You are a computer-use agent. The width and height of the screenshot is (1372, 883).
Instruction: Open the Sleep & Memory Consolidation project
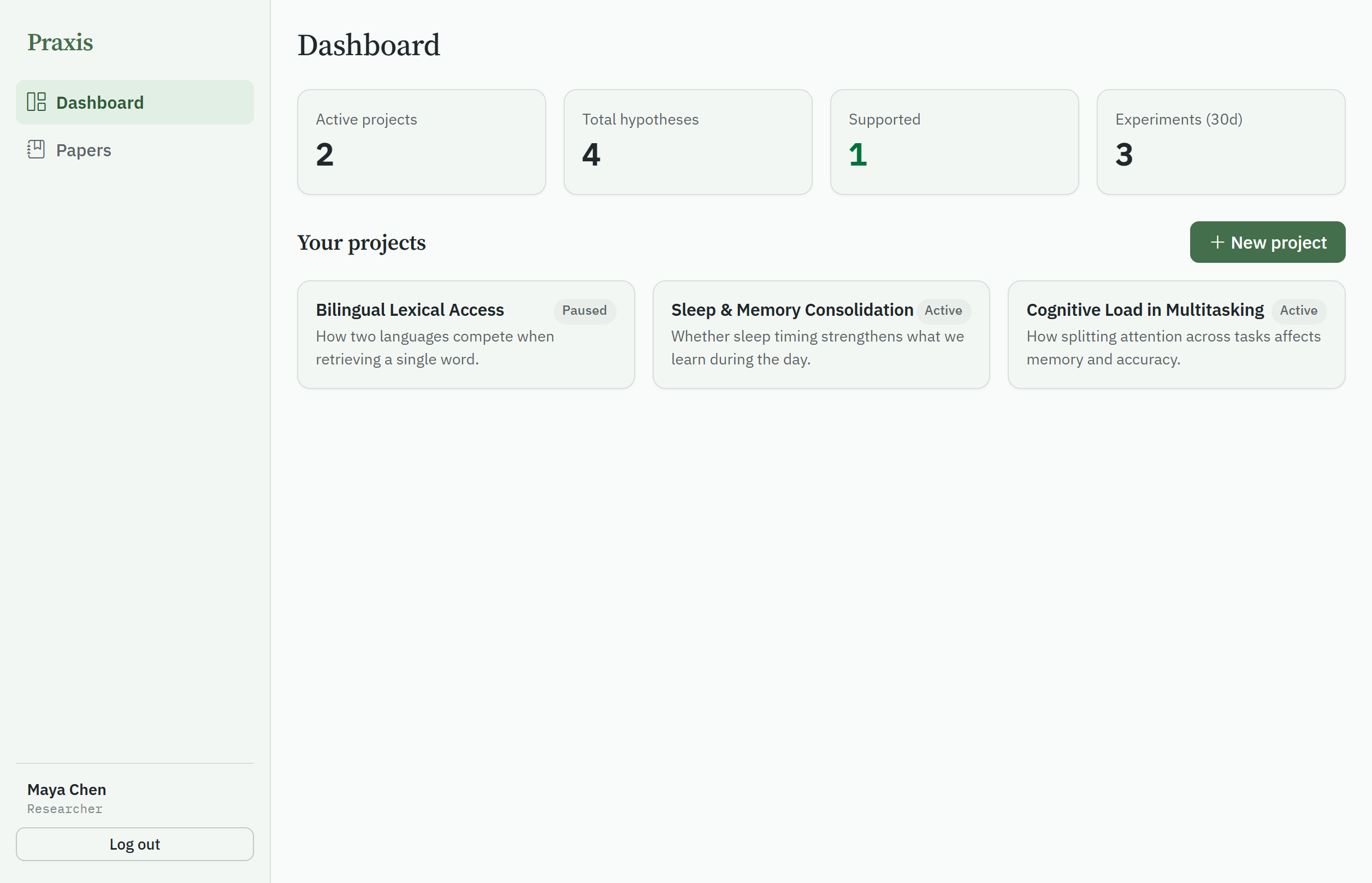(821, 335)
